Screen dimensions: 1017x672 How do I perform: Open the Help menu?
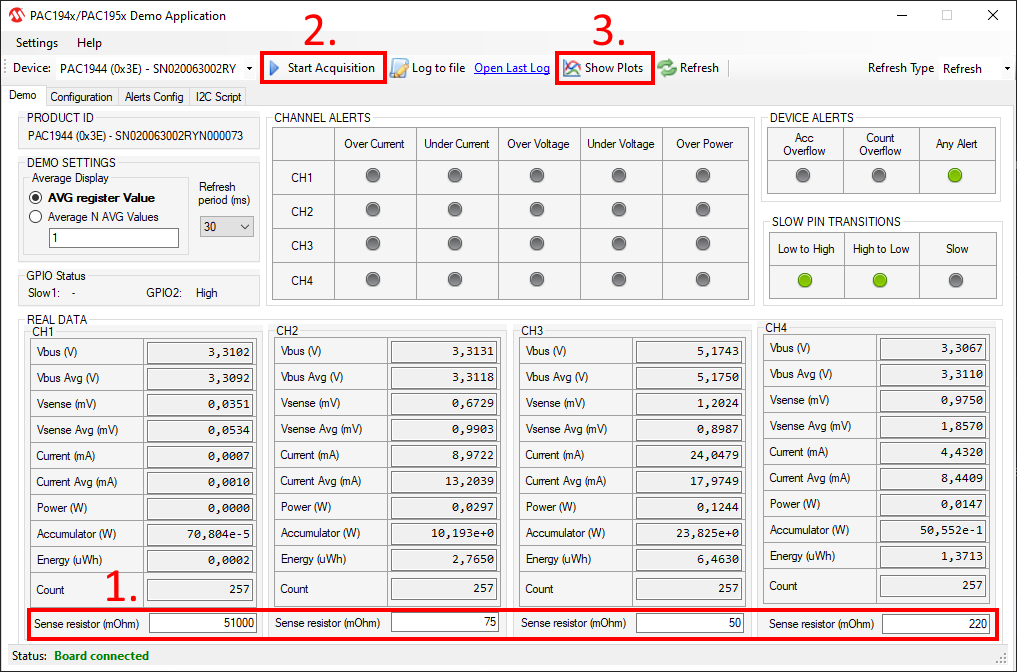point(90,43)
